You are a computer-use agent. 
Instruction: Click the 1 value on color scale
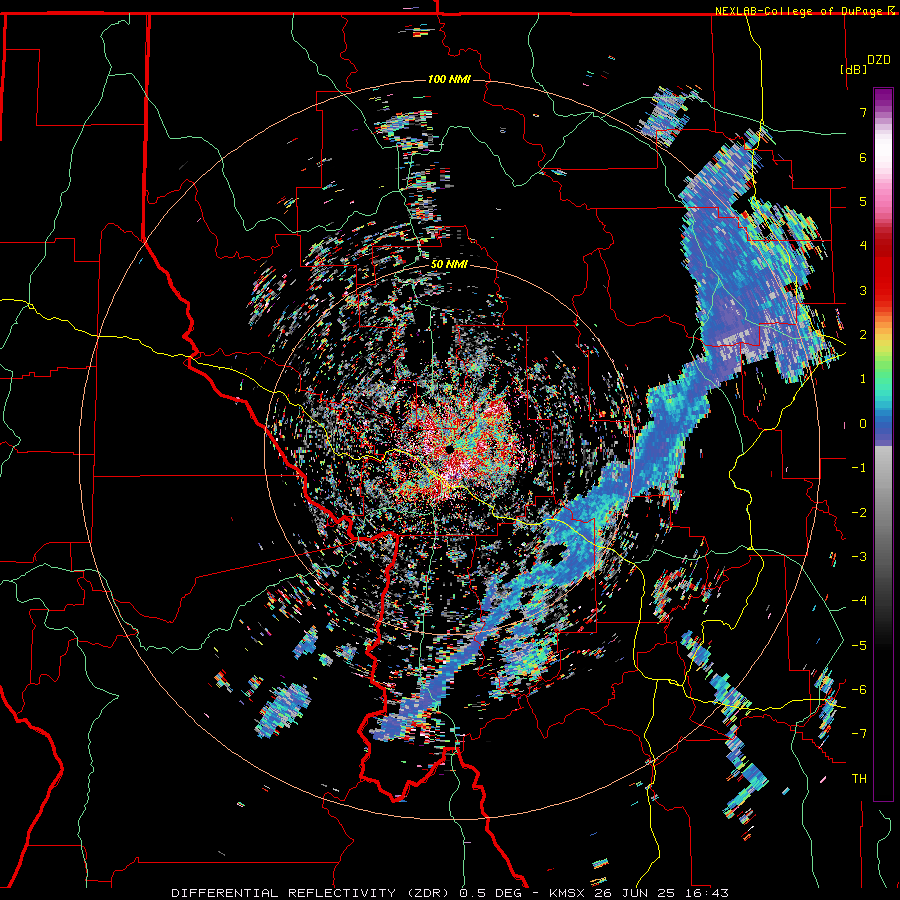pyautogui.click(x=863, y=379)
